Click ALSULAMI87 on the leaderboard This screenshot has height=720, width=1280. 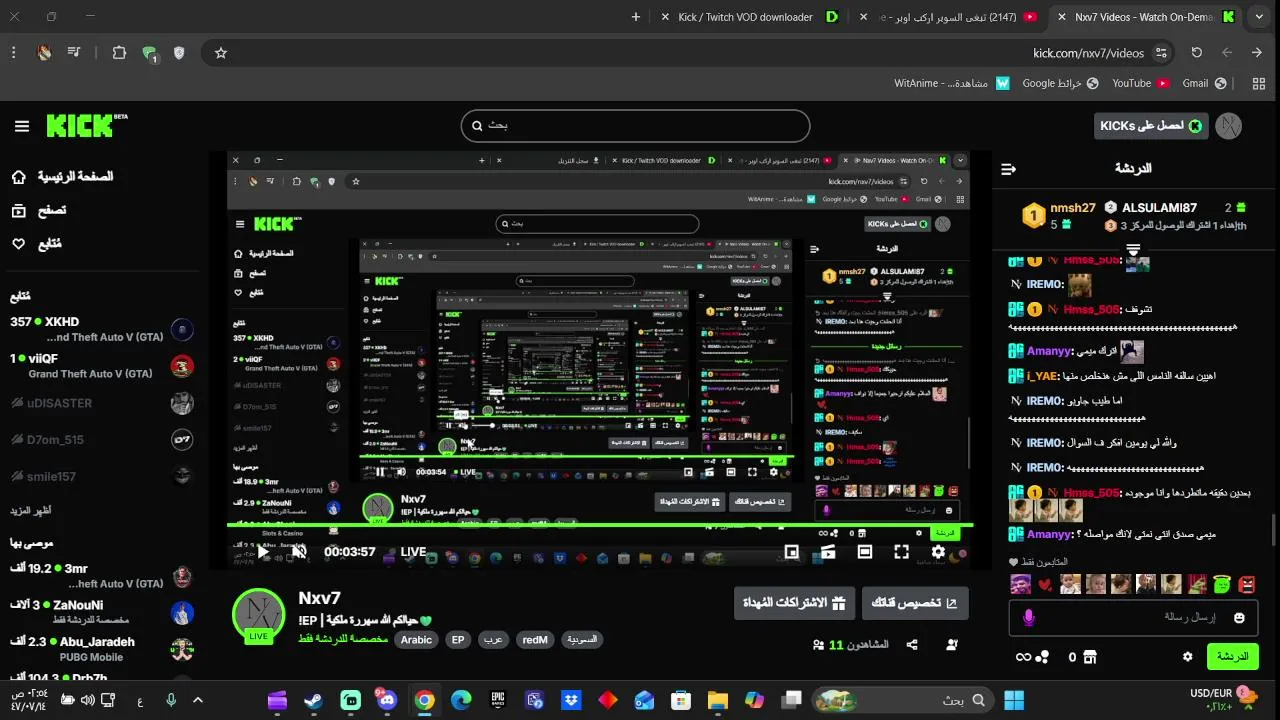coord(1159,207)
